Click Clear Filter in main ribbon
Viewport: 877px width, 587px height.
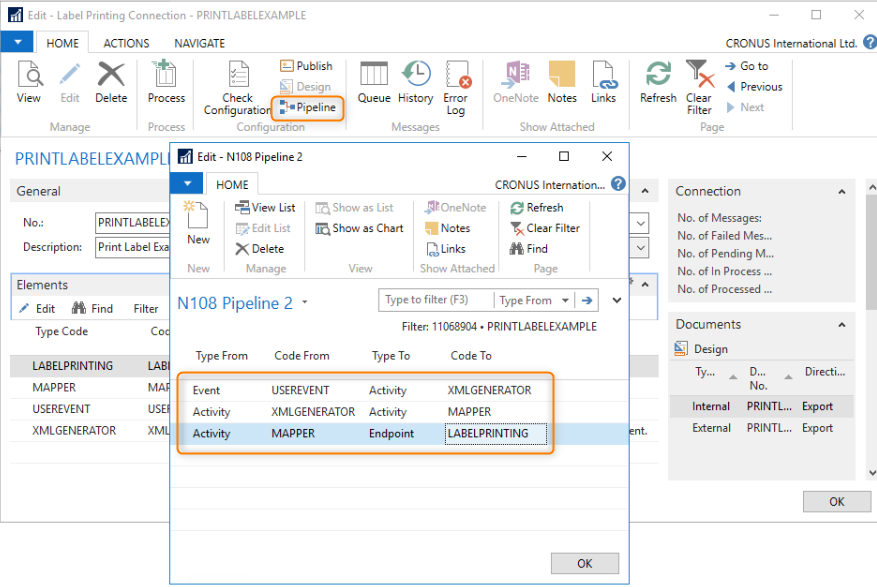pyautogui.click(x=700, y=88)
